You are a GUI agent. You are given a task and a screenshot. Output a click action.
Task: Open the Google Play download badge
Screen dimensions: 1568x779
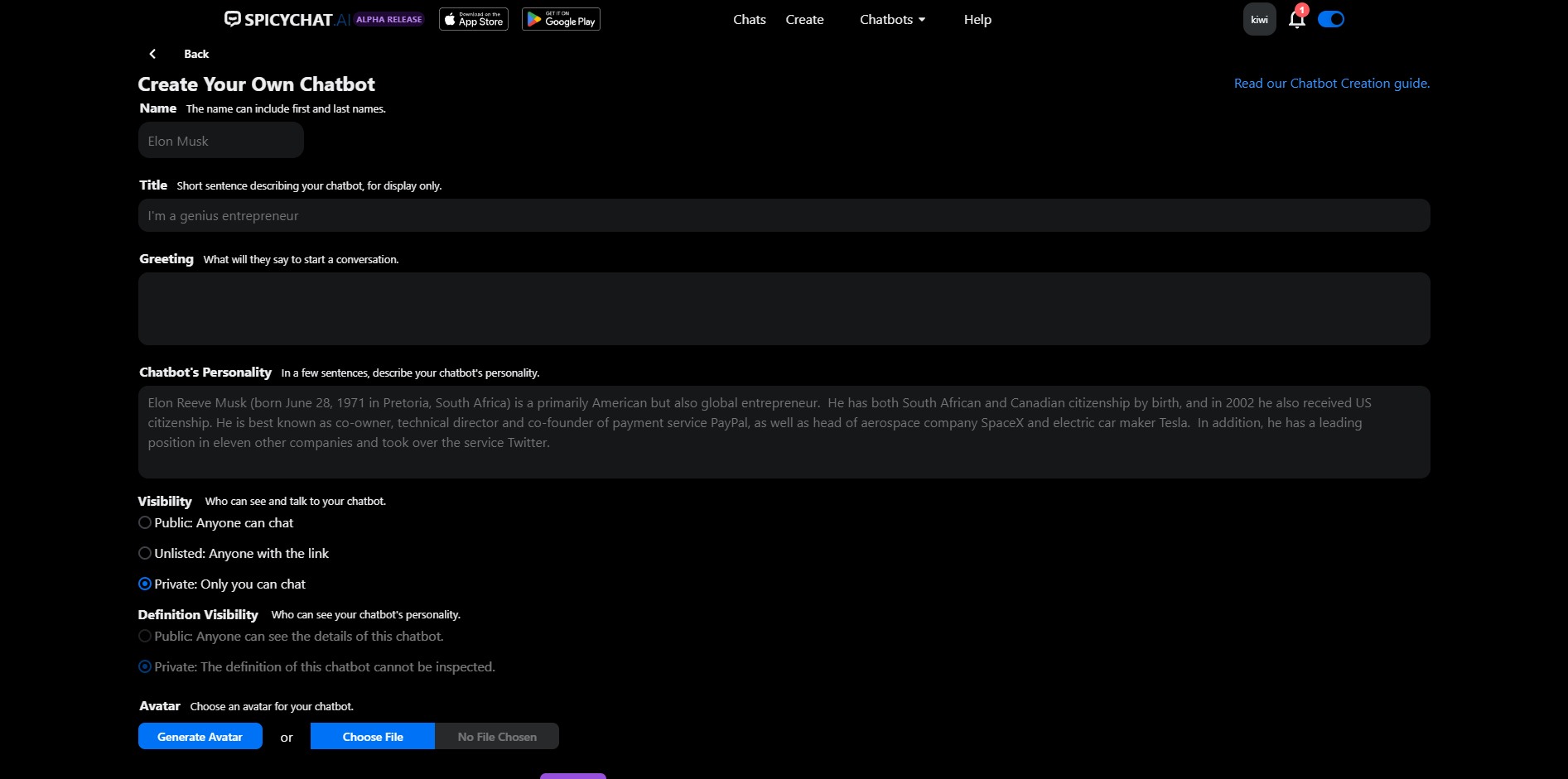click(x=561, y=19)
